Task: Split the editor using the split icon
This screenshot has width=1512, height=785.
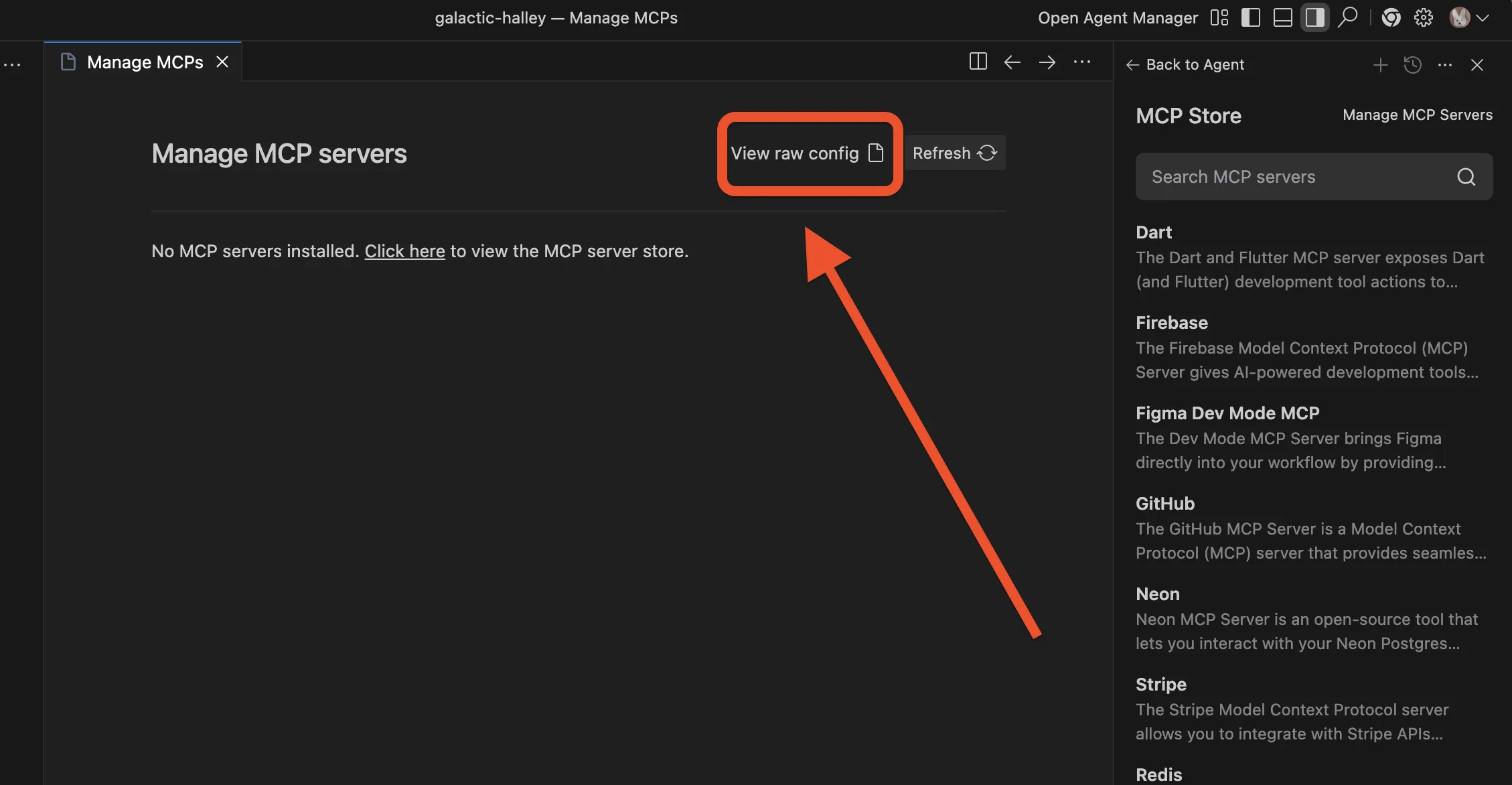Action: tap(978, 62)
